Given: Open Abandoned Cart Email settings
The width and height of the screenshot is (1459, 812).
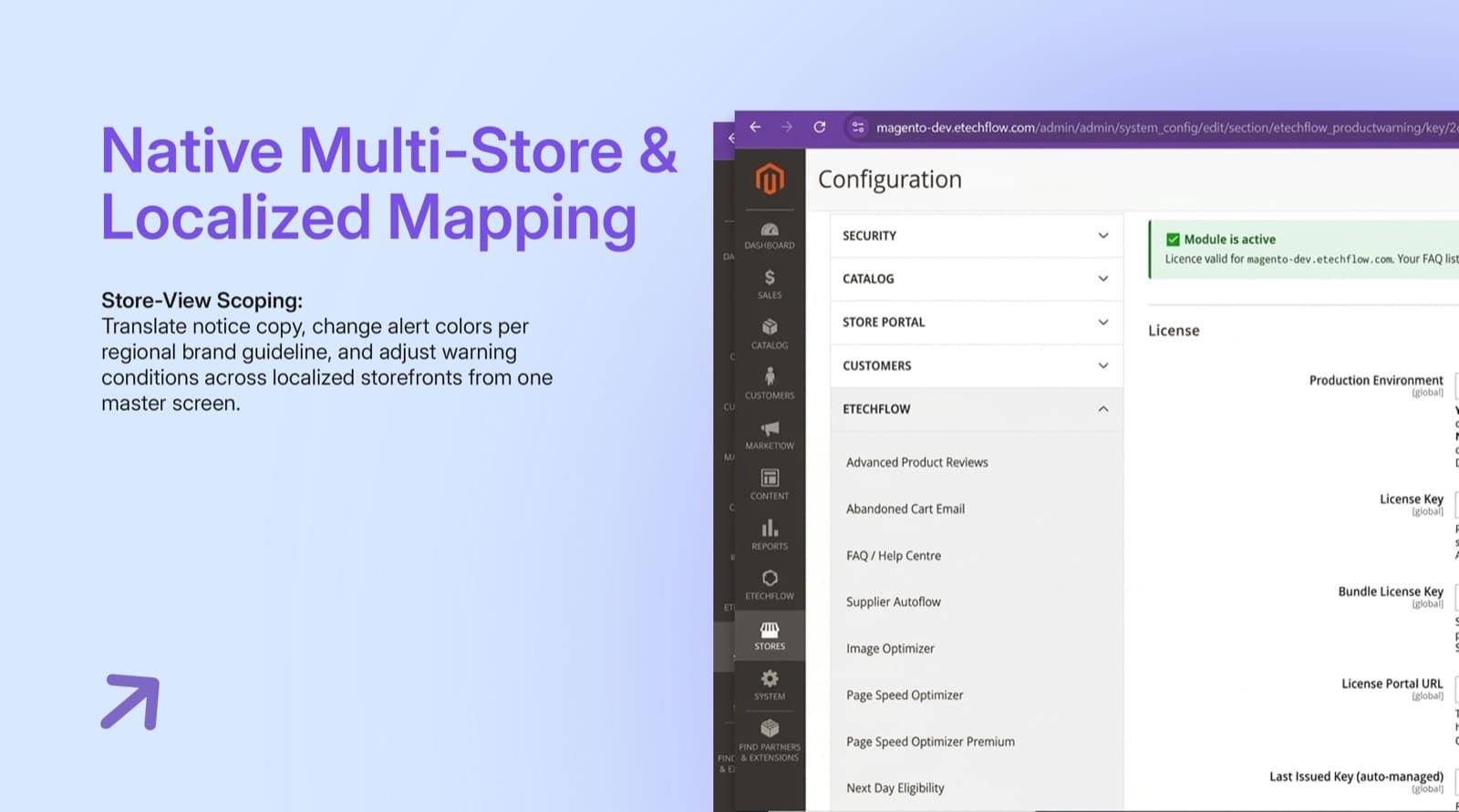Looking at the screenshot, I should coord(905,509).
